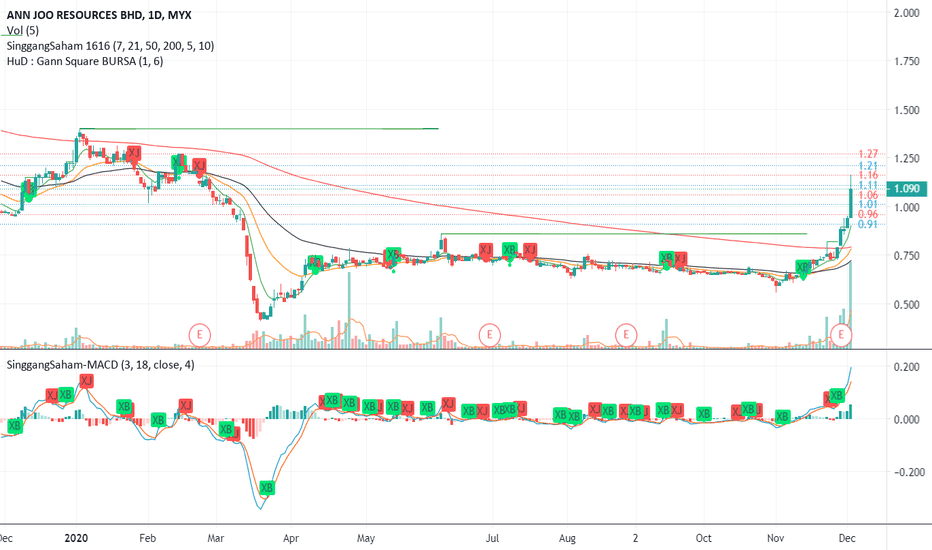Open the HuD : Gann Square BURSA legend
The width and height of the screenshot is (932, 550).
(x=85, y=61)
